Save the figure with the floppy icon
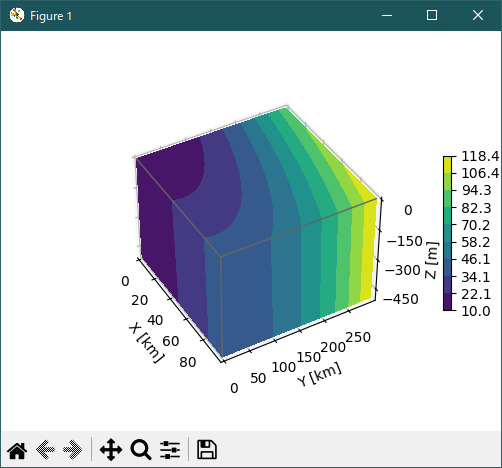Viewport: 502px width, 468px height. (x=207, y=450)
